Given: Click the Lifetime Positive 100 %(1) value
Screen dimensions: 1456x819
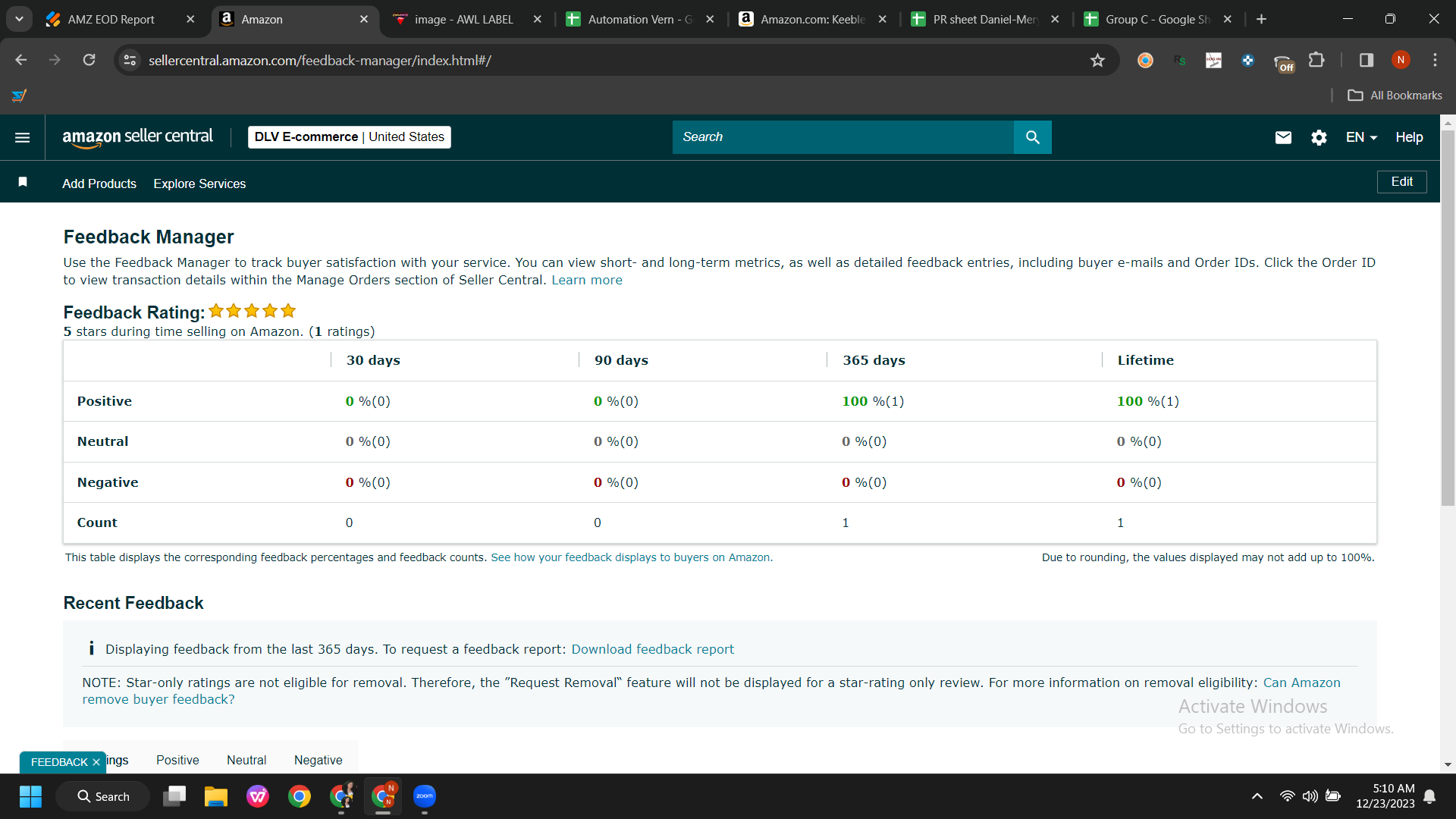Looking at the screenshot, I should click(1147, 401).
